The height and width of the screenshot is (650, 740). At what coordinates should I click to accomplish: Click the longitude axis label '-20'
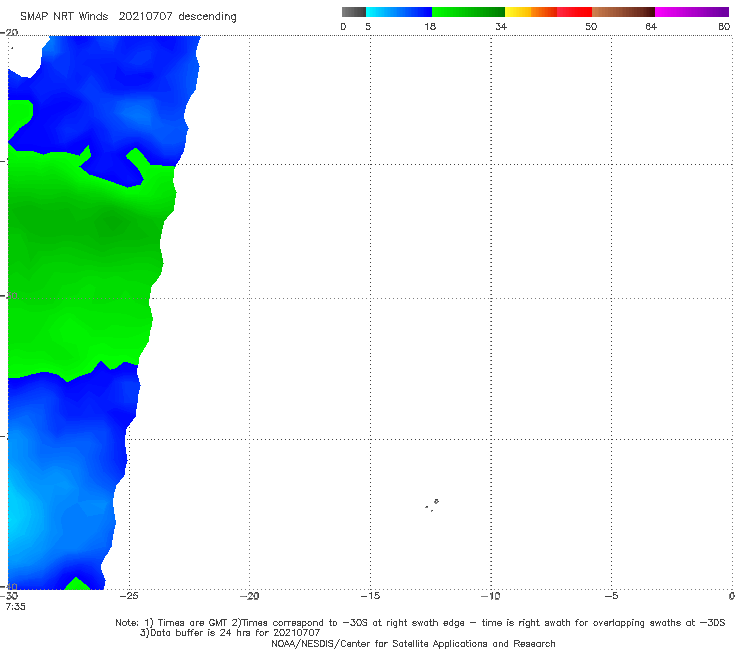pyautogui.click(x=249, y=596)
